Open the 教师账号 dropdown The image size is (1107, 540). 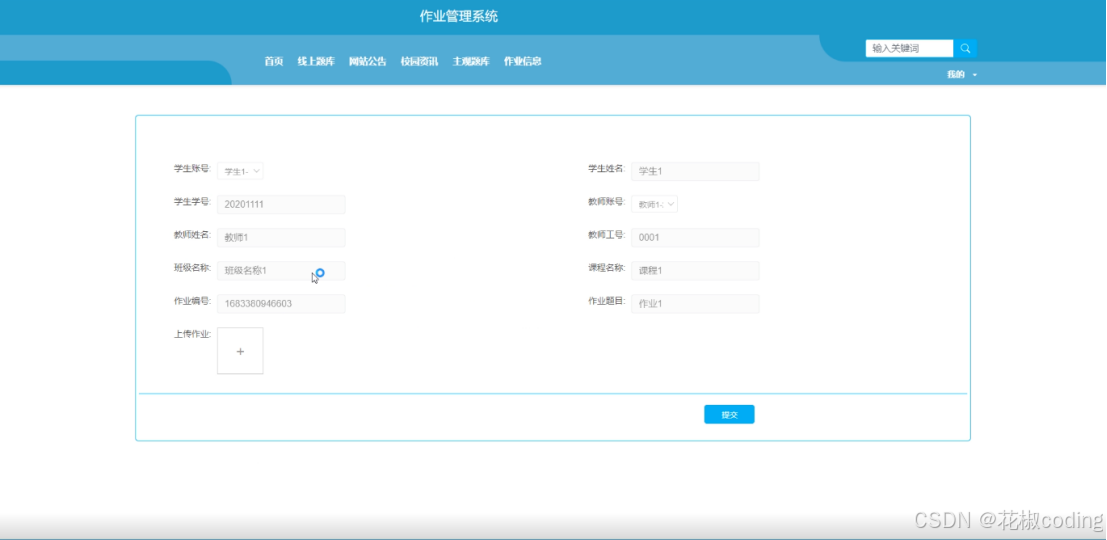tap(654, 204)
